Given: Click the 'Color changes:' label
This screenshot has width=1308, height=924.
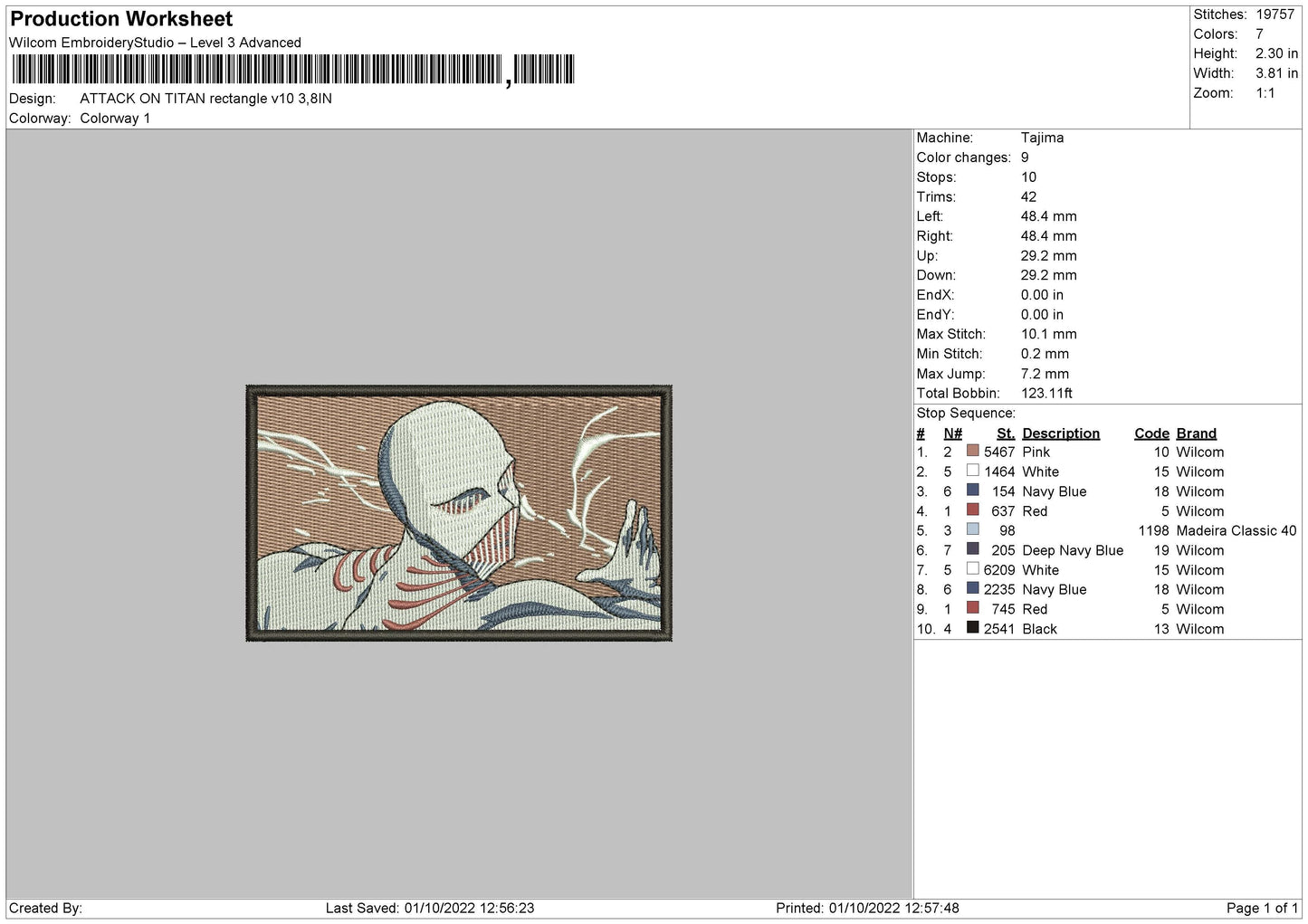Looking at the screenshot, I should point(963,157).
